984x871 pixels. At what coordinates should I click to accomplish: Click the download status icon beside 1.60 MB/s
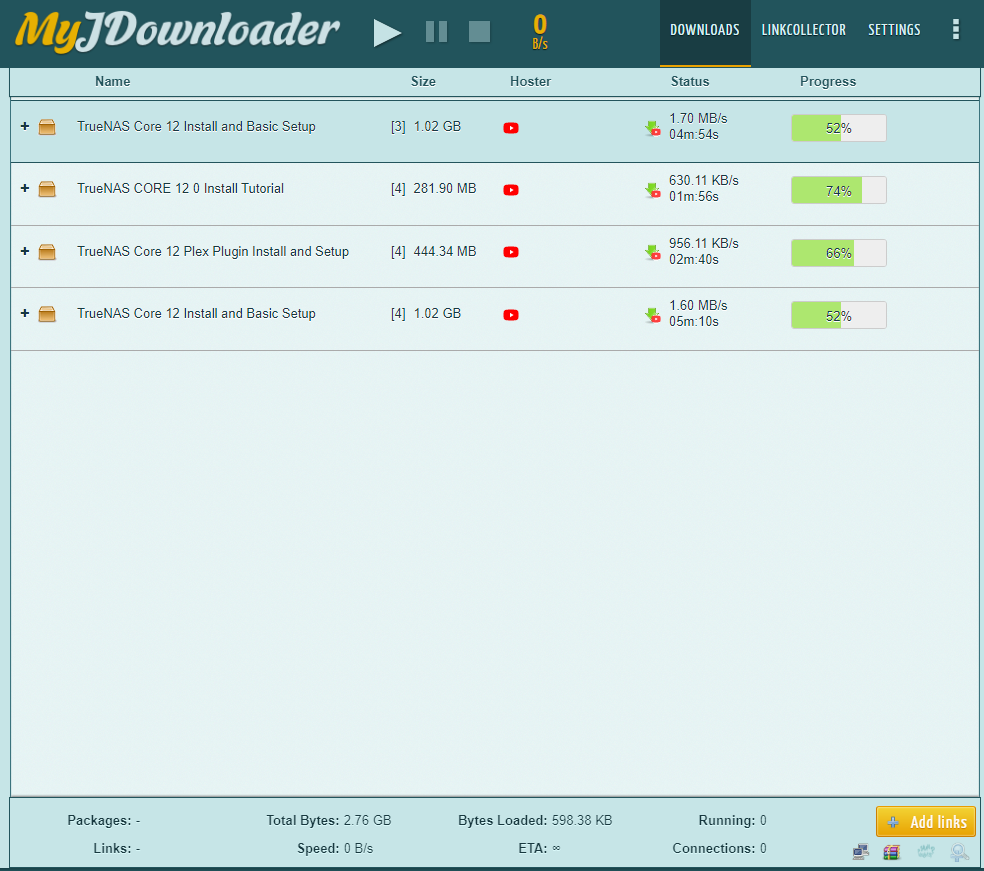(x=653, y=315)
